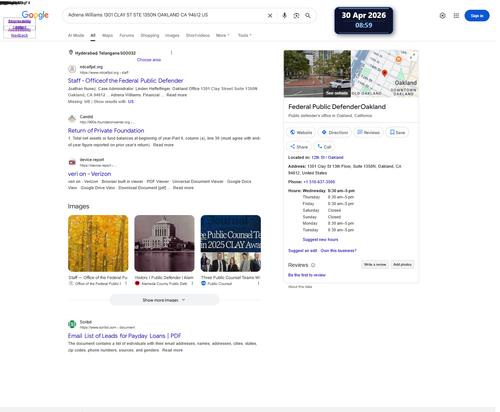The height and width of the screenshot is (412, 500).
Task: Open the Public Counsel CLAY Award thumbnail
Action: tap(231, 243)
